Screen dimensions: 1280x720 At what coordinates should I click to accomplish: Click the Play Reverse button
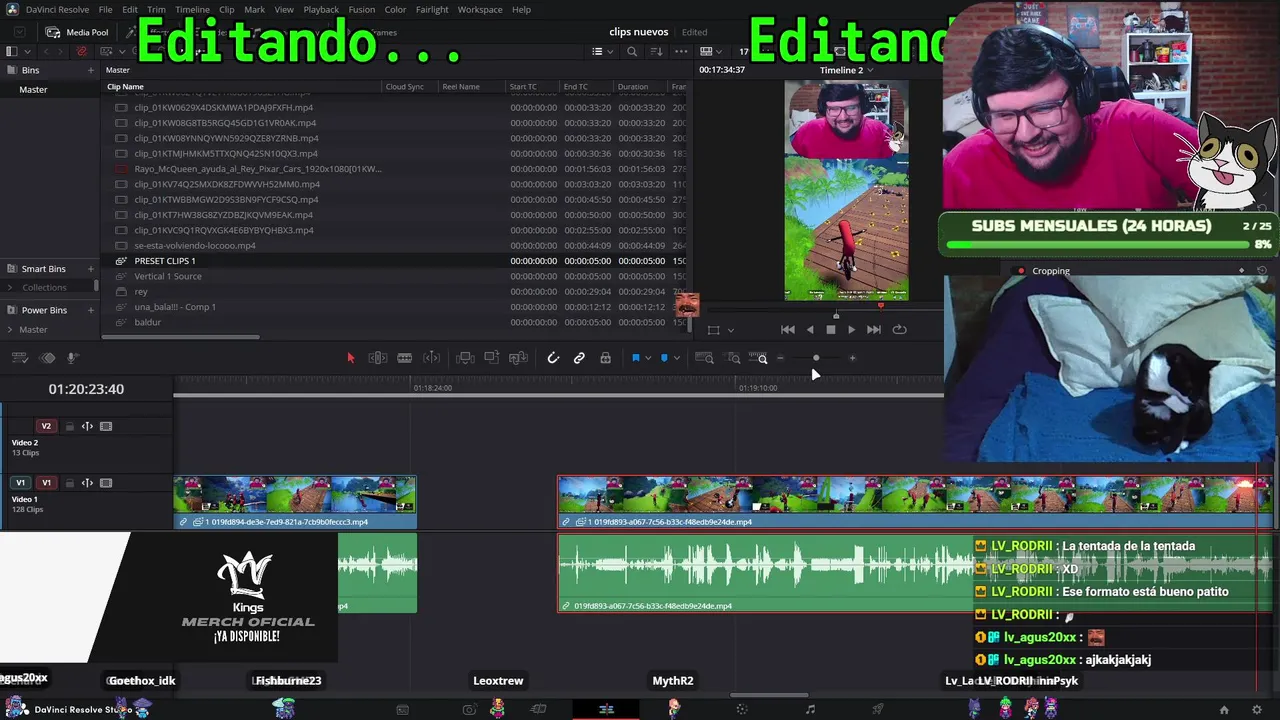[809, 329]
